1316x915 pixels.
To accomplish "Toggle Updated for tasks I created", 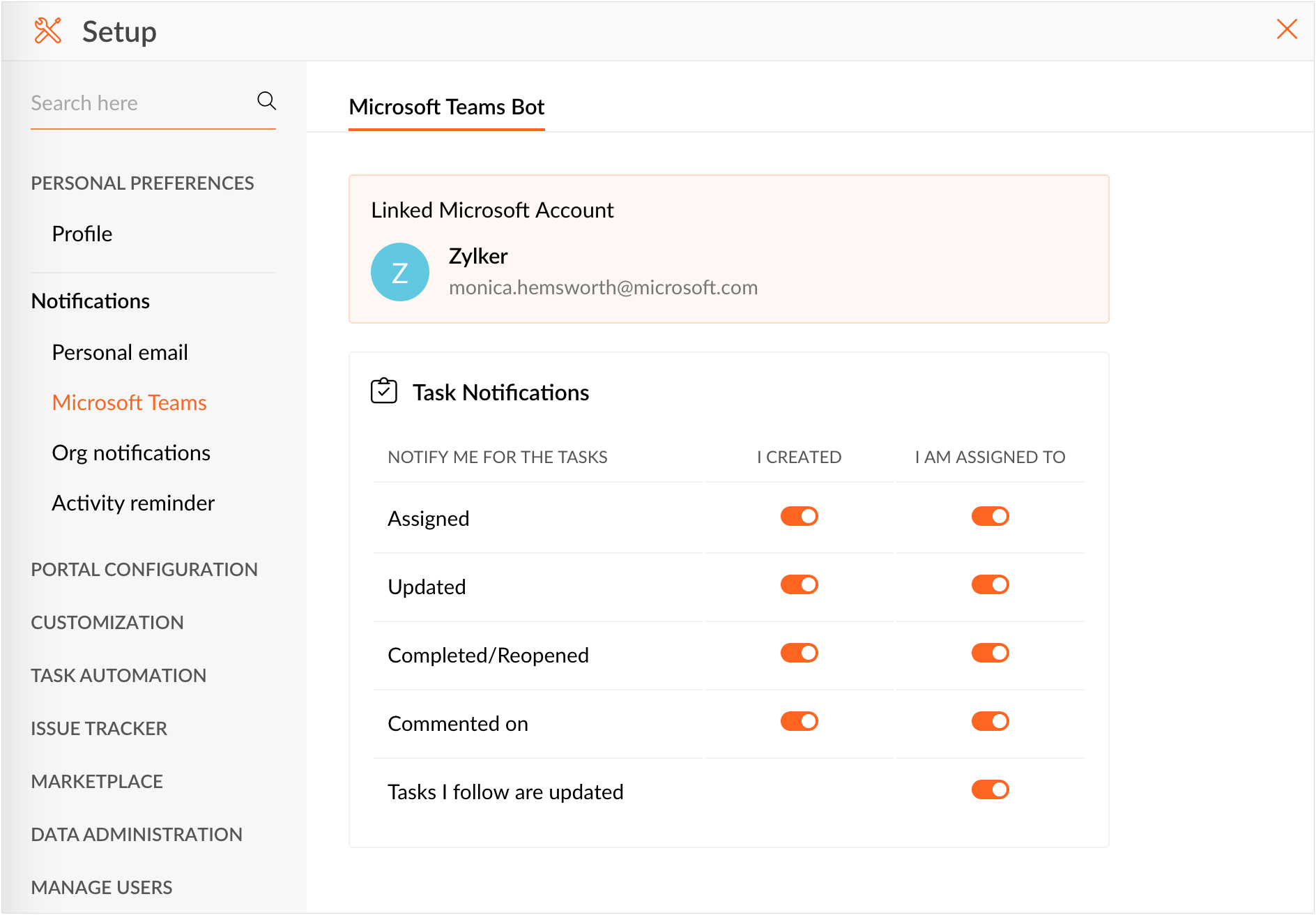I will coord(799,584).
